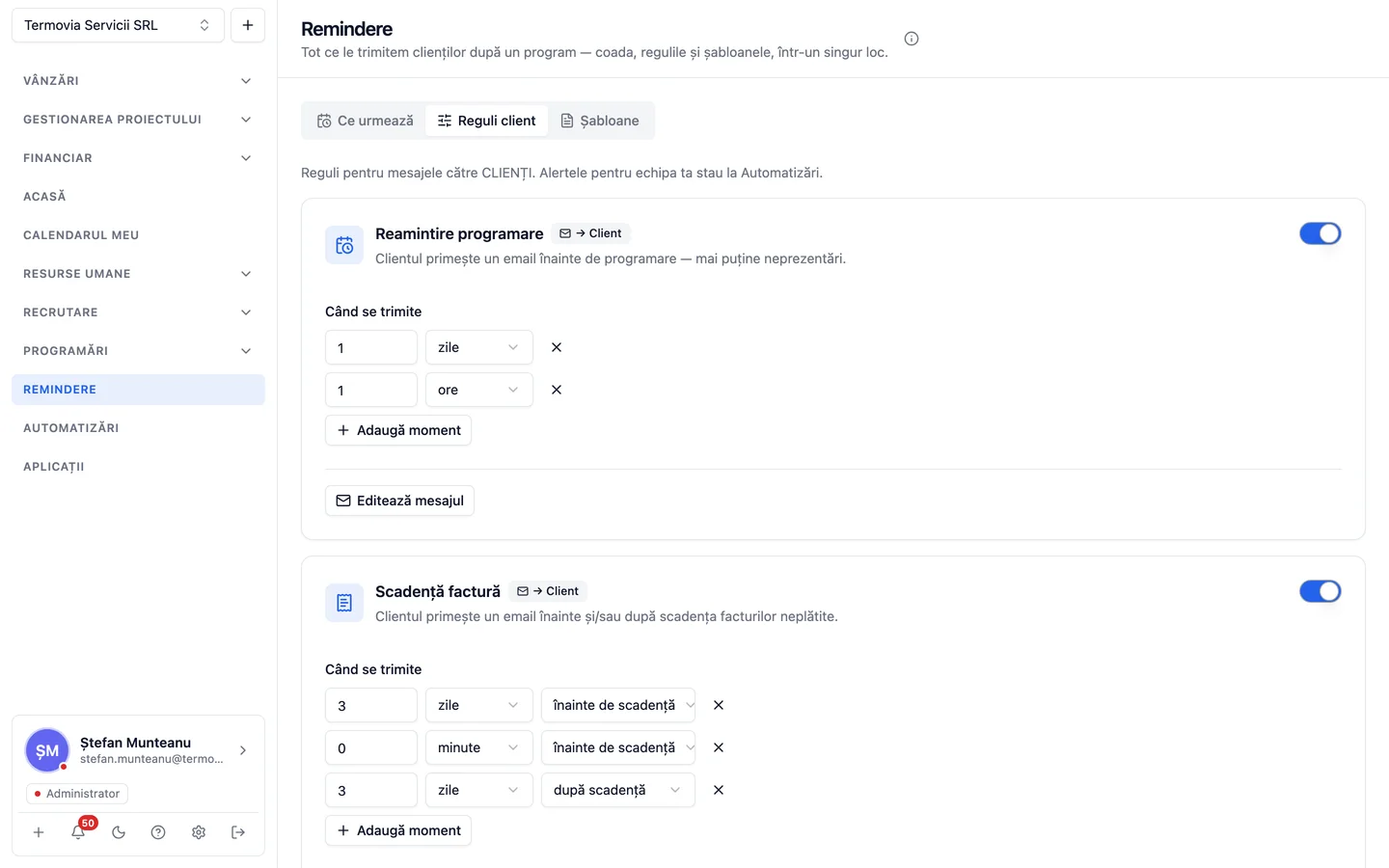Image resolution: width=1389 pixels, height=868 pixels.
Task: Click the number field with value 0
Action: [371, 747]
